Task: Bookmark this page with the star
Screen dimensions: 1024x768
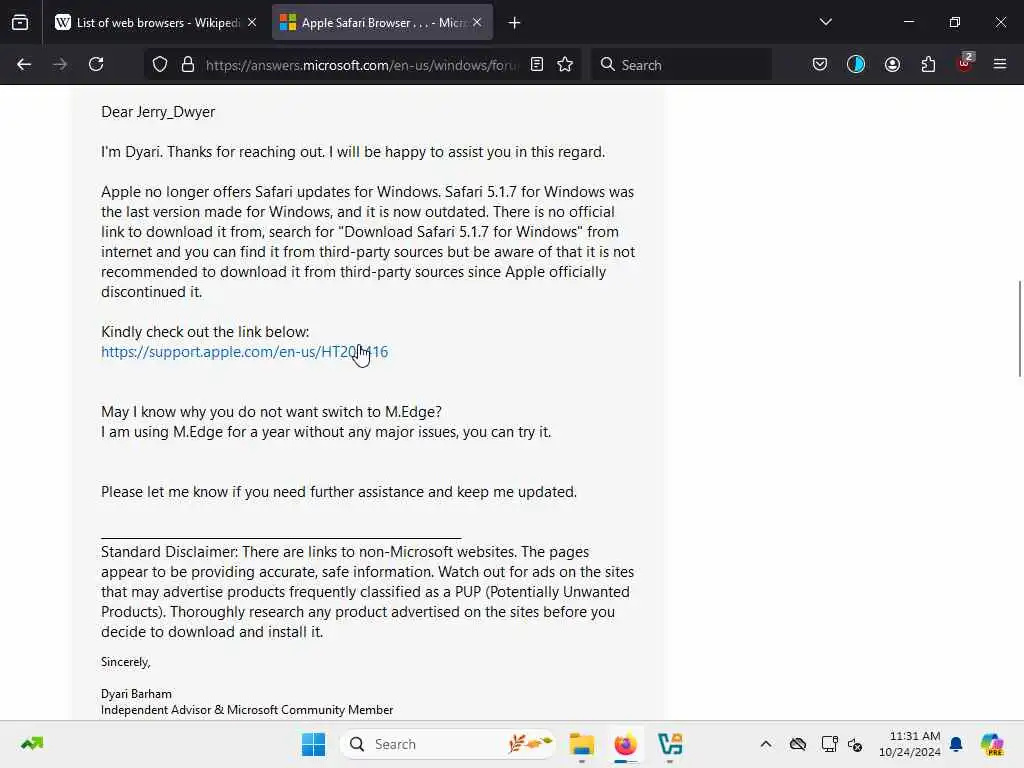Action: tap(565, 64)
